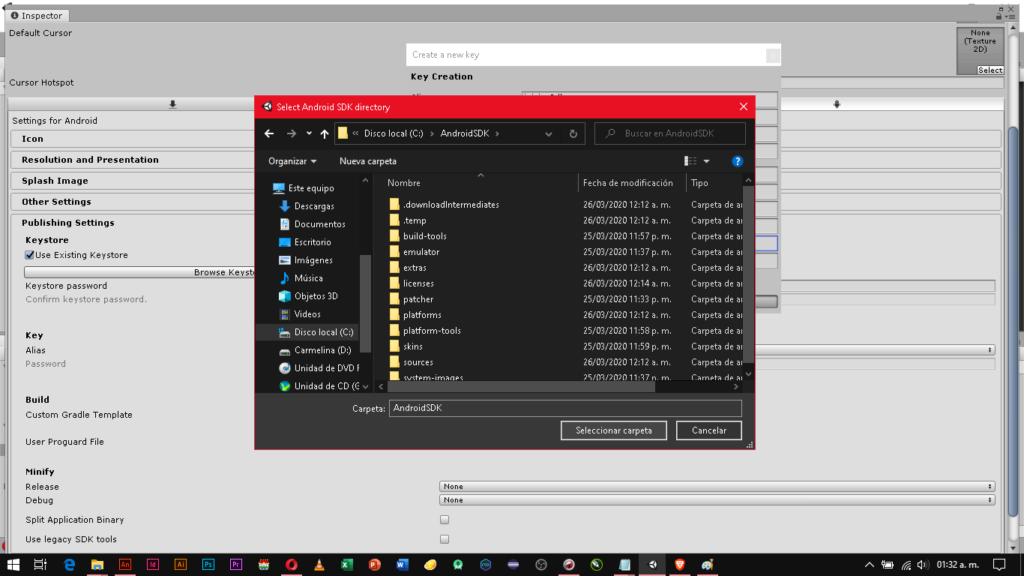Select the platform-tools folder

pos(432,331)
